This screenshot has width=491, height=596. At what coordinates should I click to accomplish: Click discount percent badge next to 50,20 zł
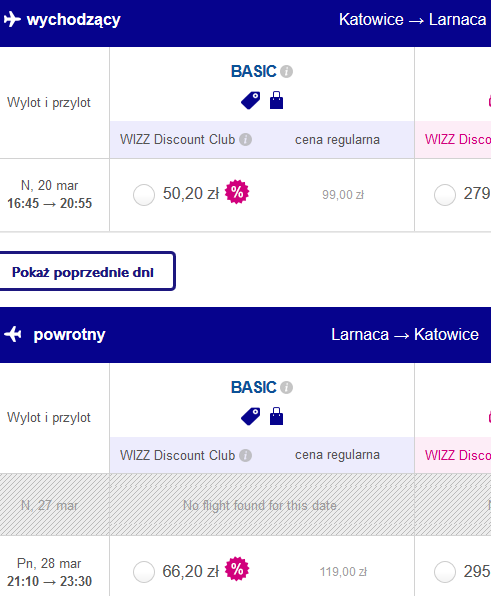[237, 192]
